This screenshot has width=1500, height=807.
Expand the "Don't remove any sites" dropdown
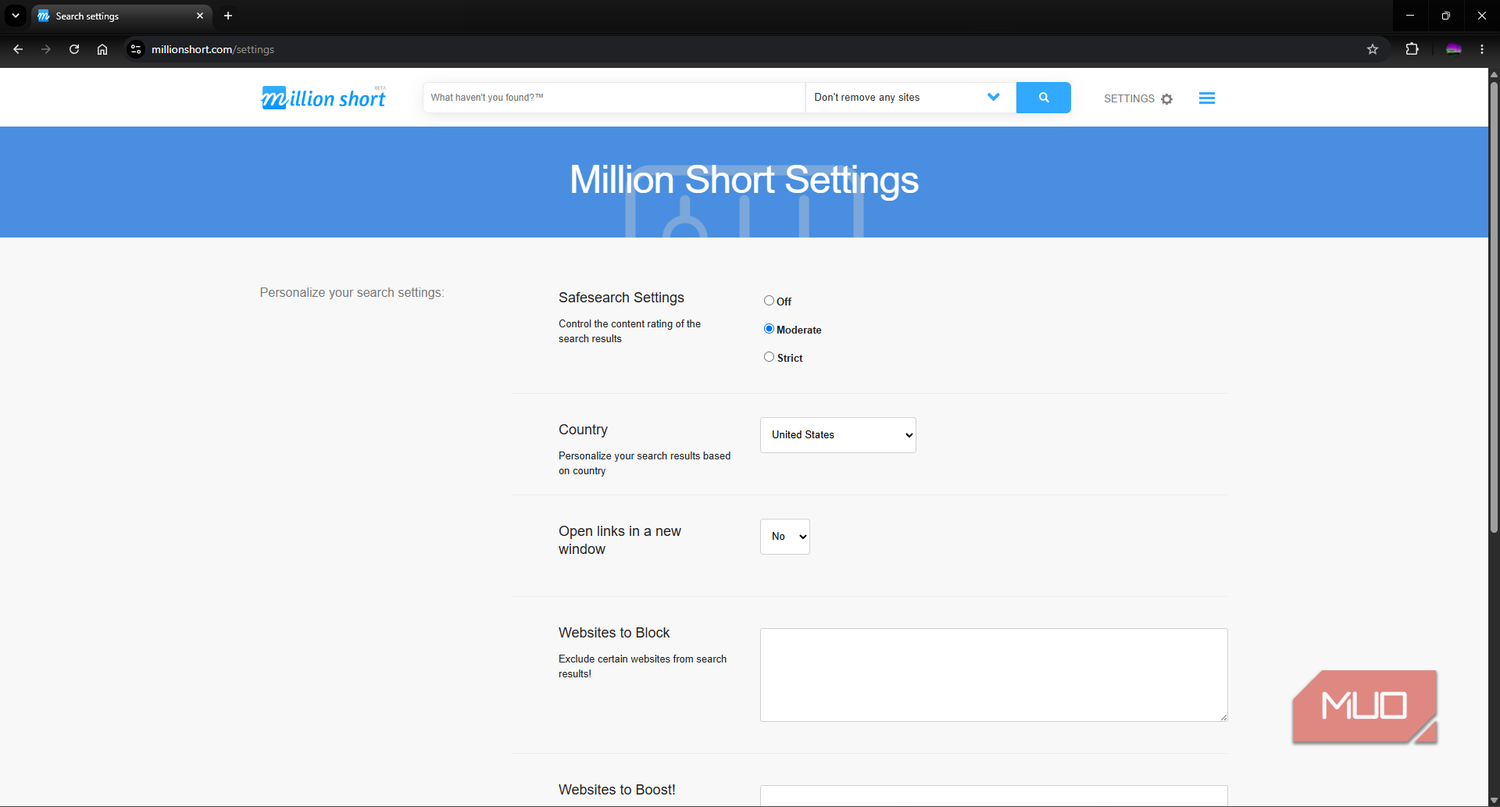910,98
